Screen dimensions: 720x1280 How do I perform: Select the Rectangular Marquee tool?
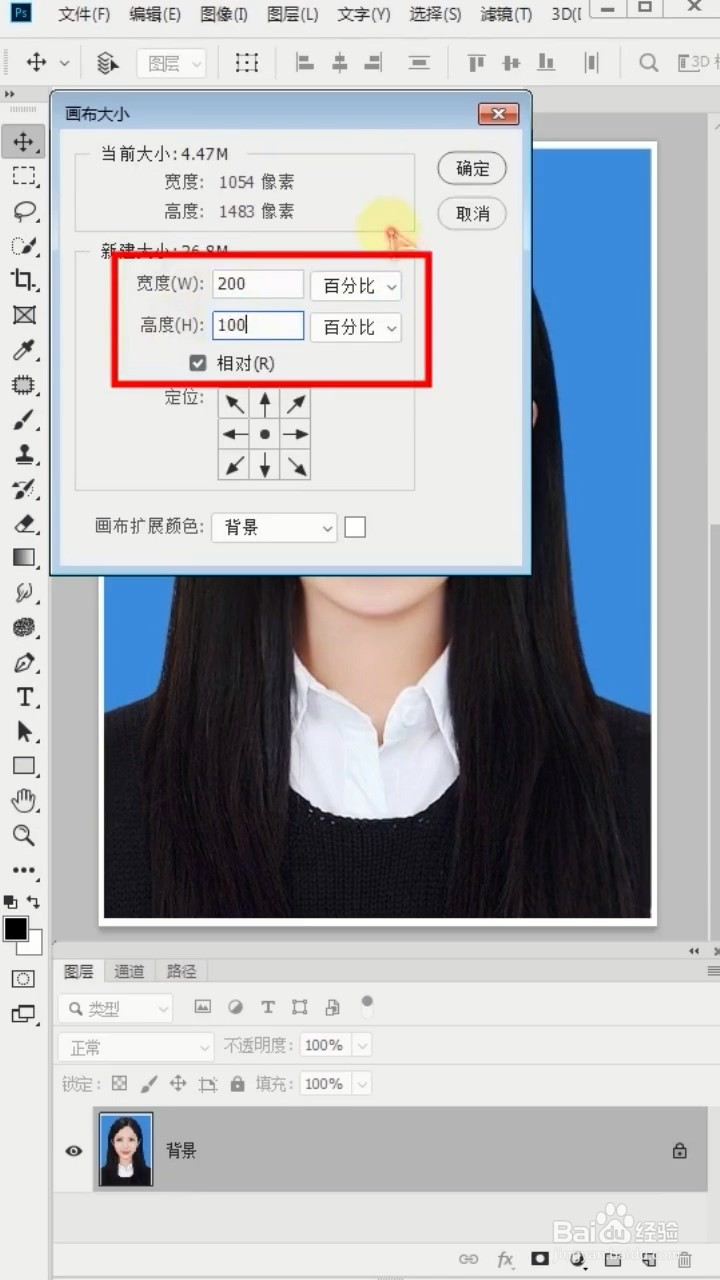pyautogui.click(x=24, y=176)
